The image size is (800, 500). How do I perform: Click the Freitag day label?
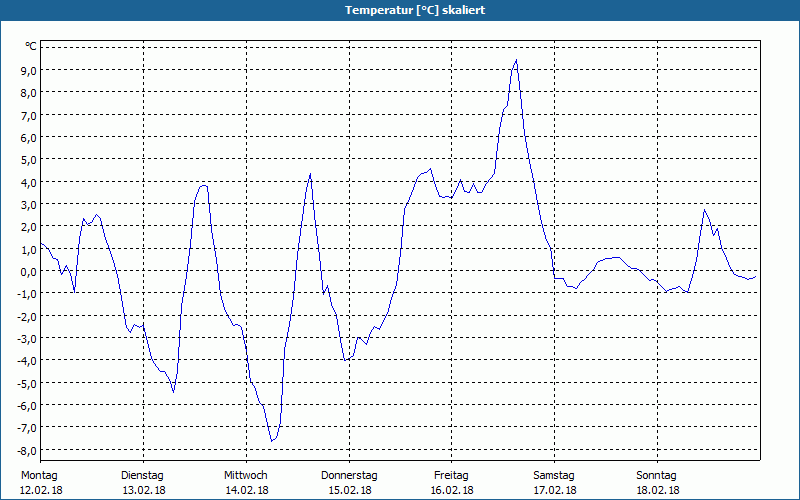(451, 476)
